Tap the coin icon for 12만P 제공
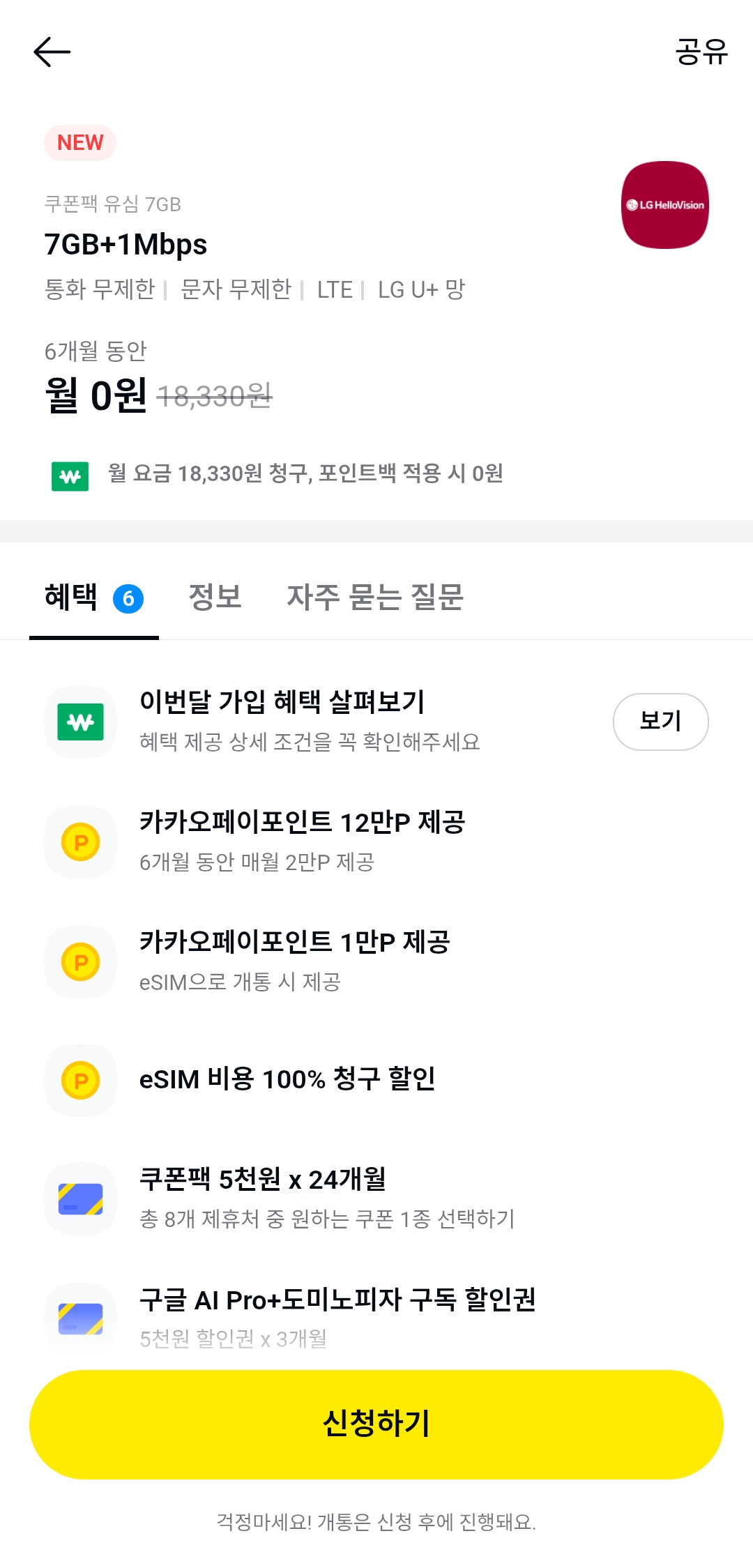Viewport: 753px width, 1568px height. click(81, 842)
